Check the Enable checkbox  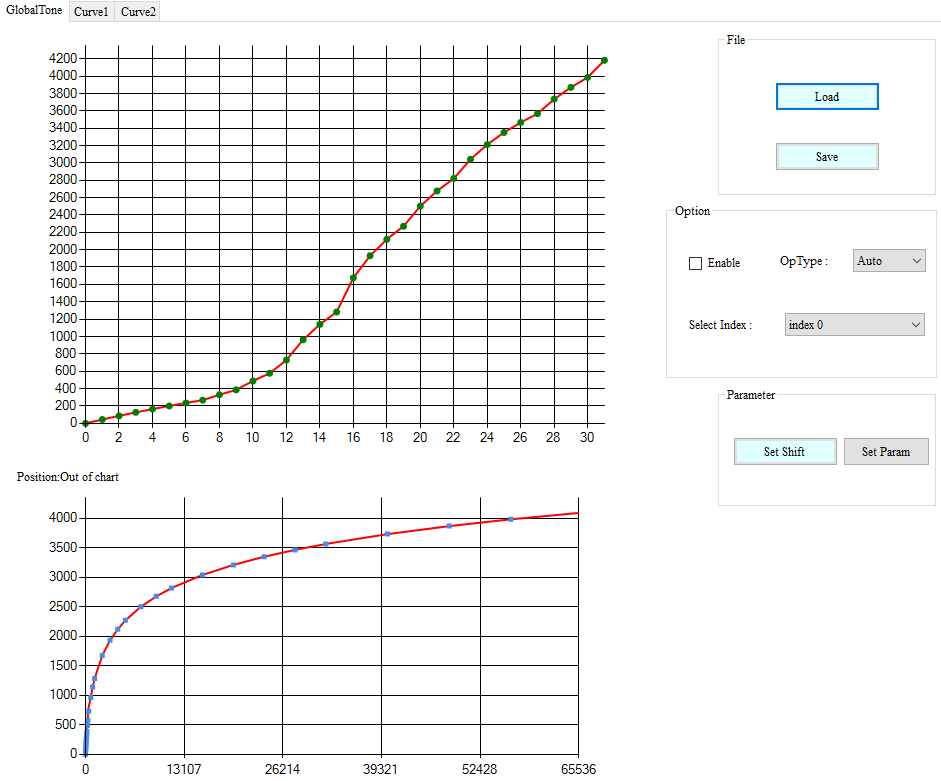pyautogui.click(x=695, y=263)
